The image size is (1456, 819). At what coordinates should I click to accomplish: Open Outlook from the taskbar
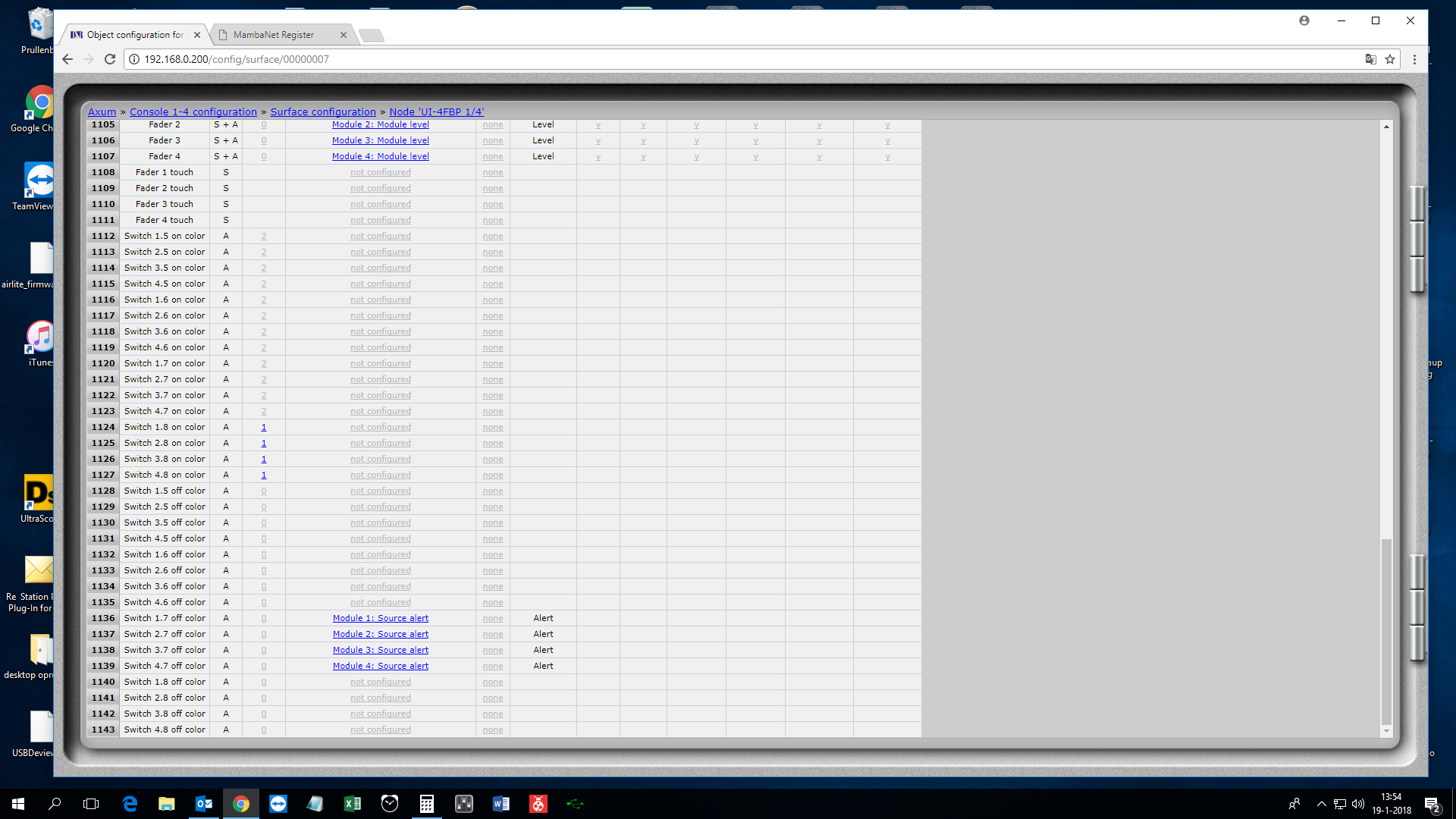(204, 804)
